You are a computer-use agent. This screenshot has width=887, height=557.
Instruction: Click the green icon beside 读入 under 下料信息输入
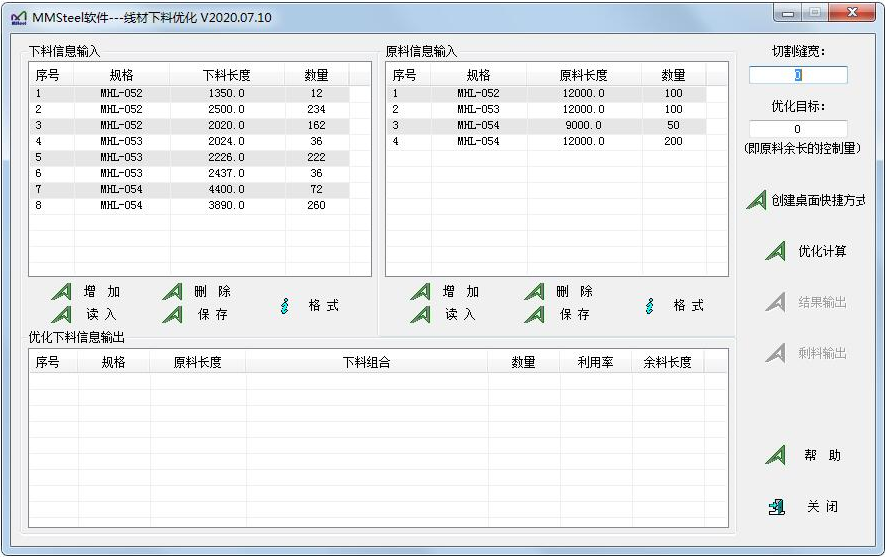coord(62,314)
